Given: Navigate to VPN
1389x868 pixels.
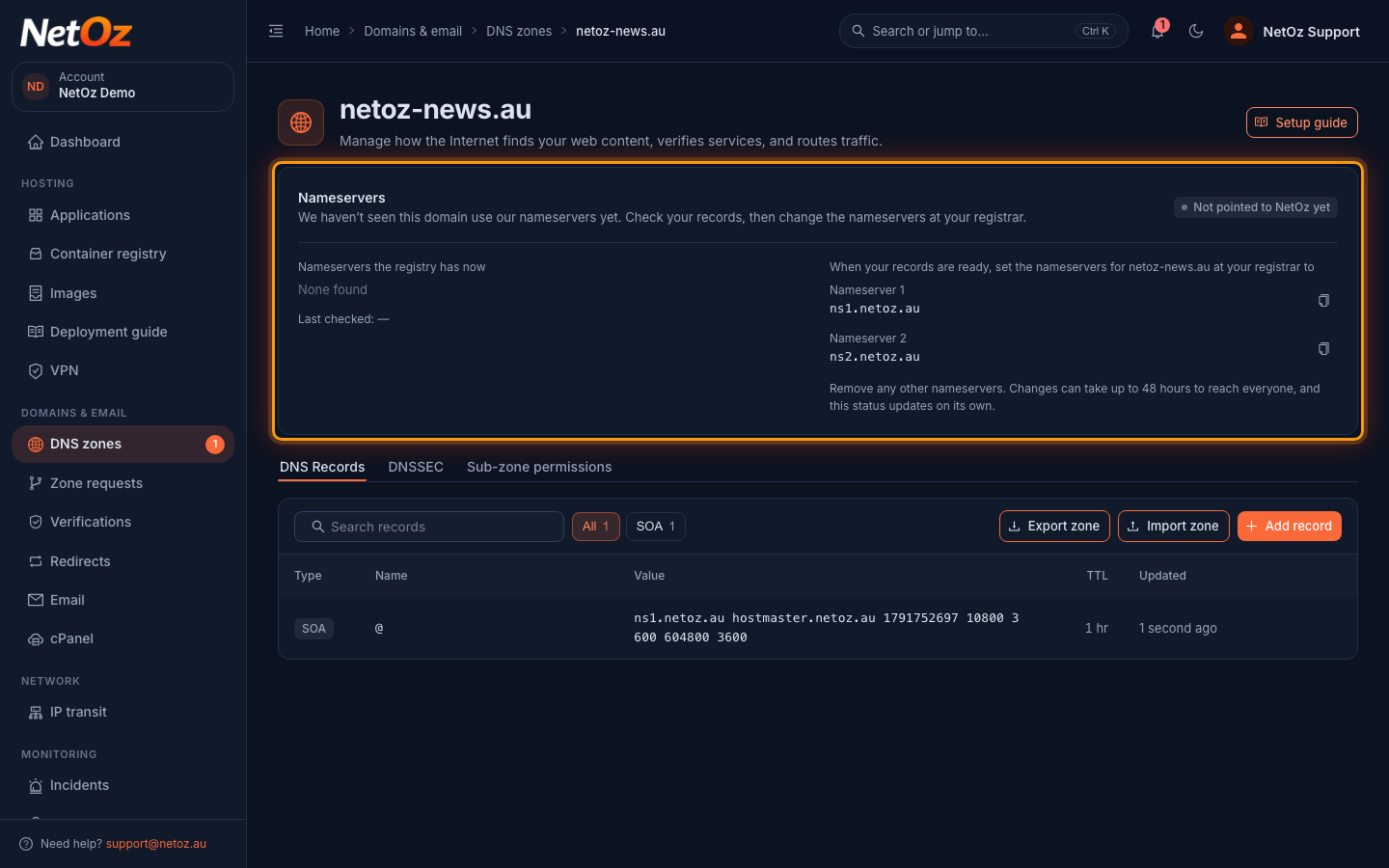Looking at the screenshot, I should pyautogui.click(x=123, y=370).
